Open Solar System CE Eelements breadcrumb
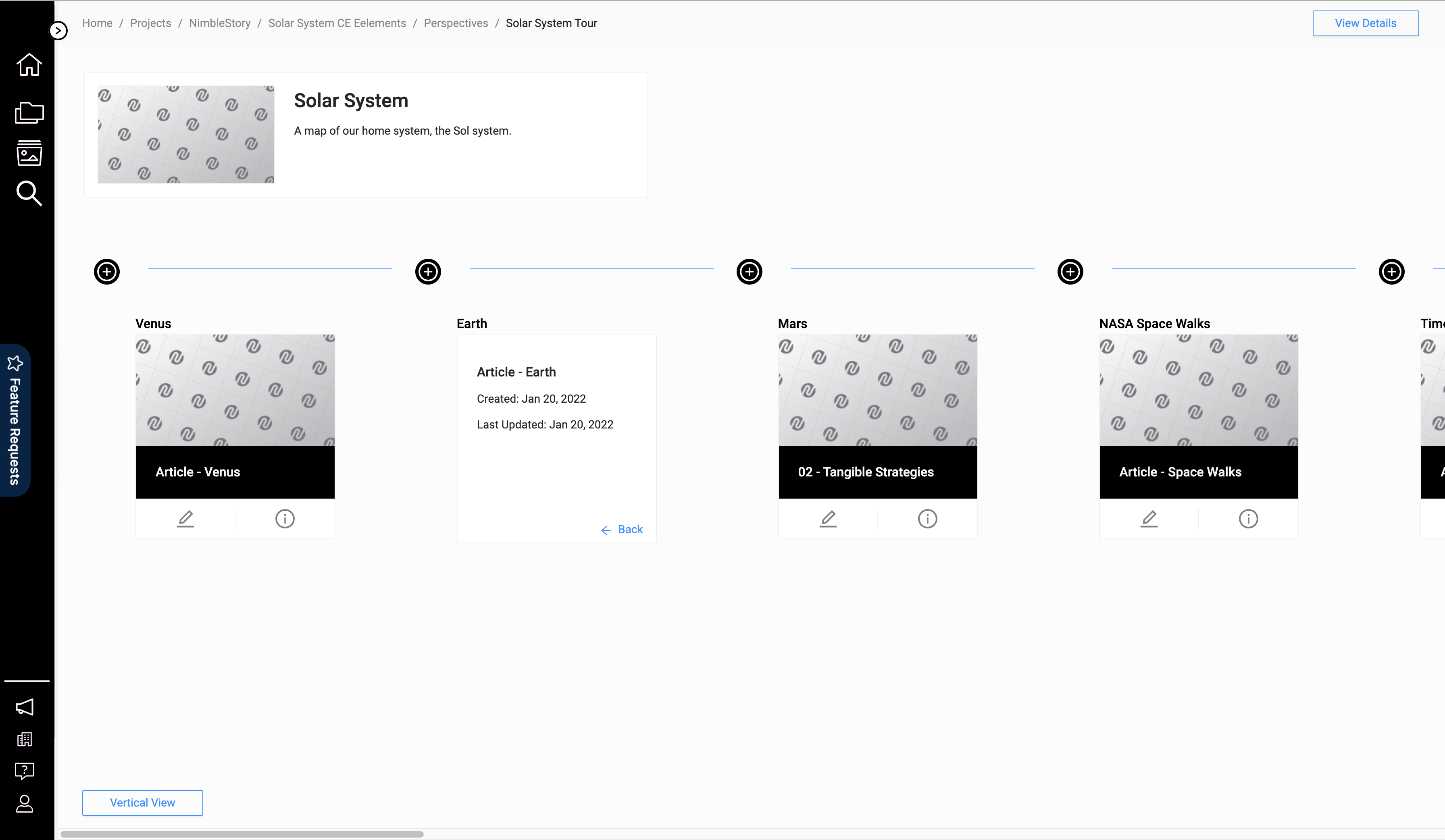1445x840 pixels. (x=337, y=23)
